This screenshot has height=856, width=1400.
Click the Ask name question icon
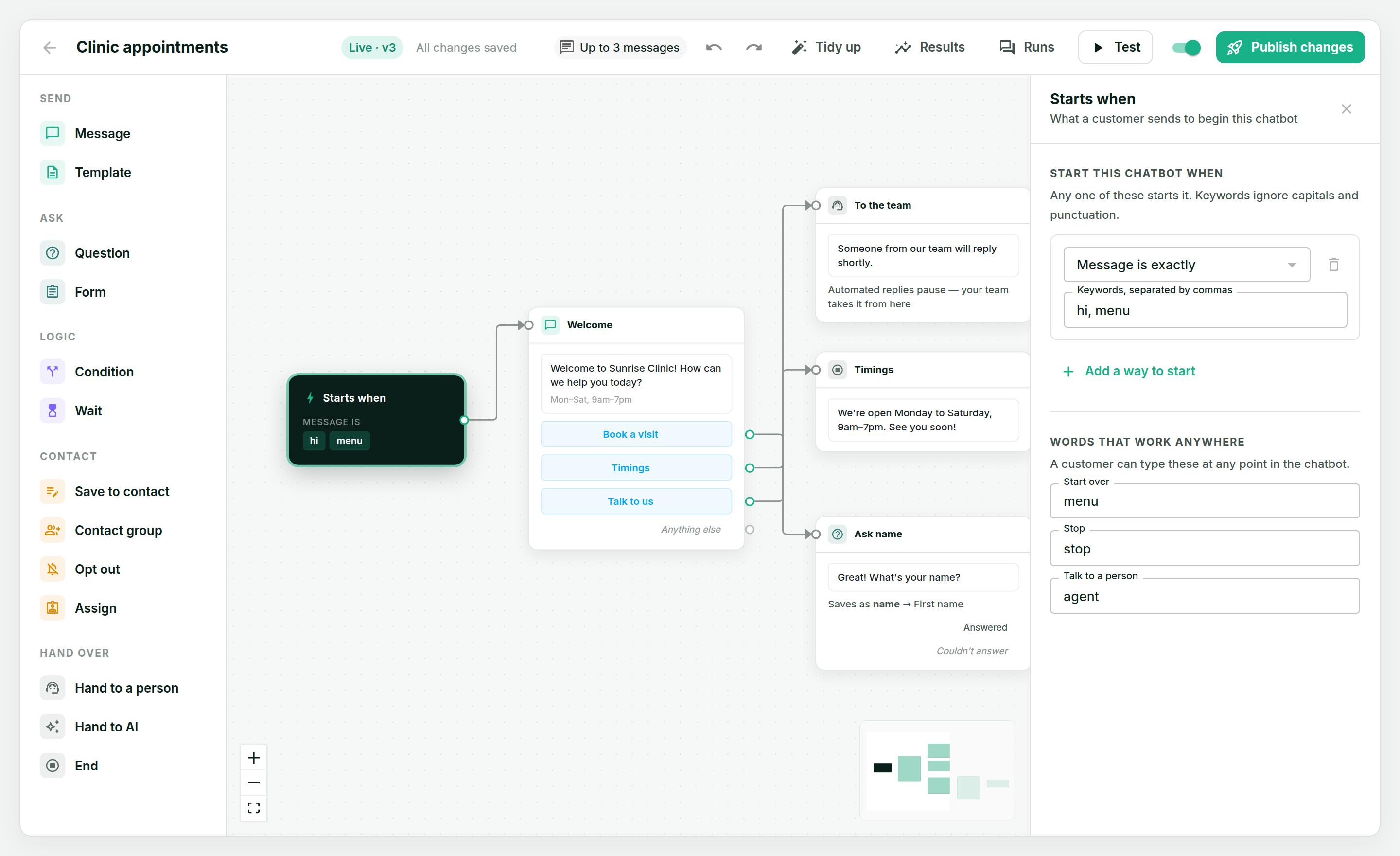tap(837, 534)
